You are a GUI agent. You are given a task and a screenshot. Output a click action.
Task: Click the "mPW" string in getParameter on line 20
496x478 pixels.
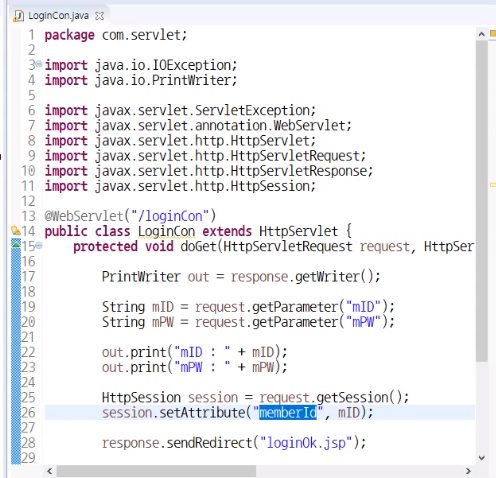(363, 322)
